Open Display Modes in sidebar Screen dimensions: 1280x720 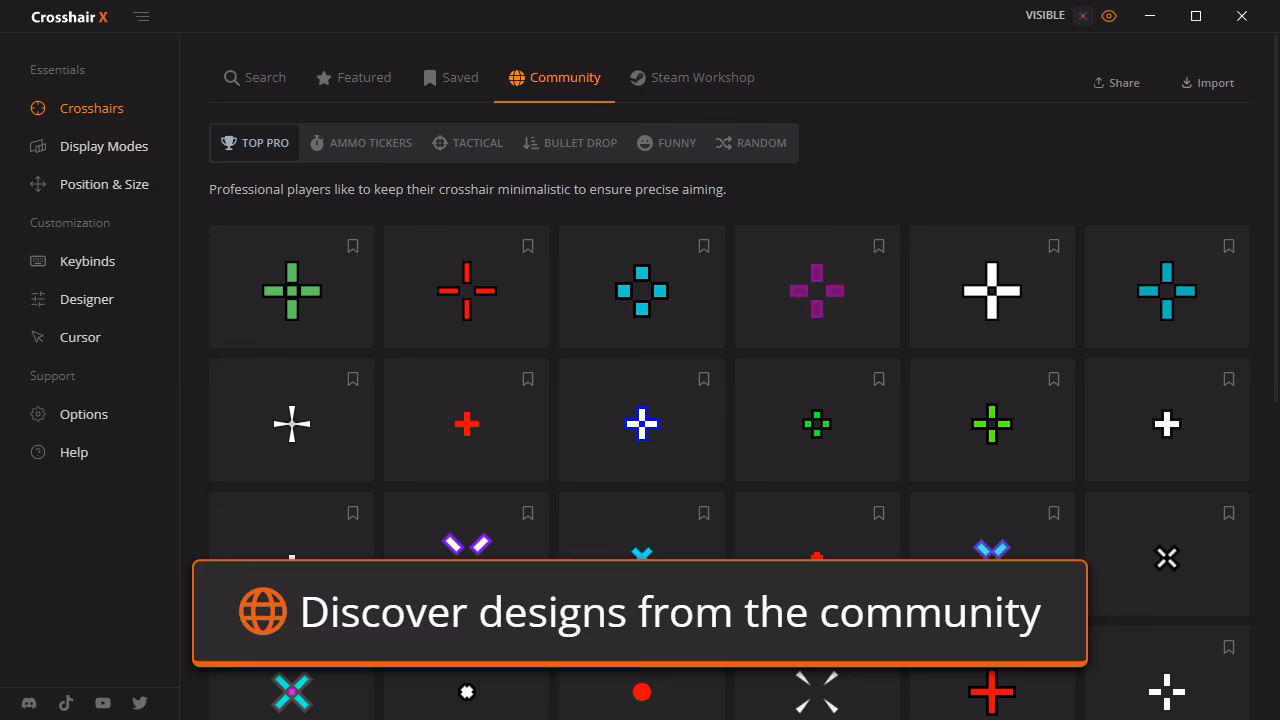pyautogui.click(x=90, y=146)
